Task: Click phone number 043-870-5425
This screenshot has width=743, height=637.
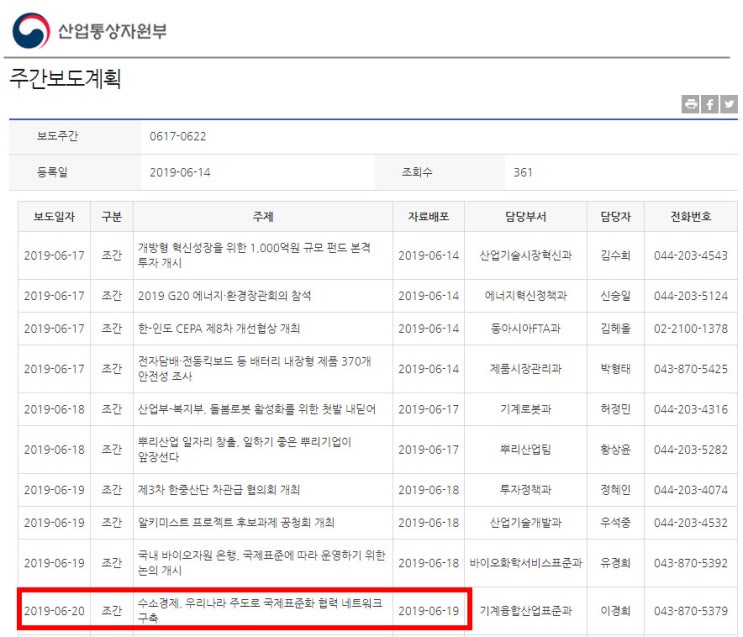Action: (x=690, y=369)
